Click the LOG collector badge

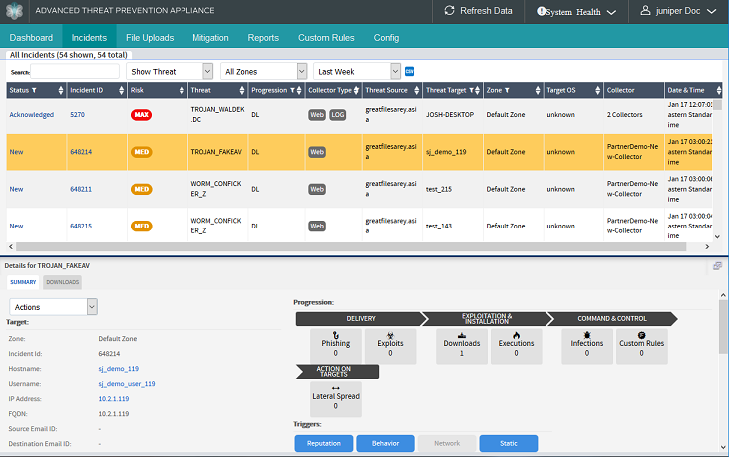click(338, 115)
